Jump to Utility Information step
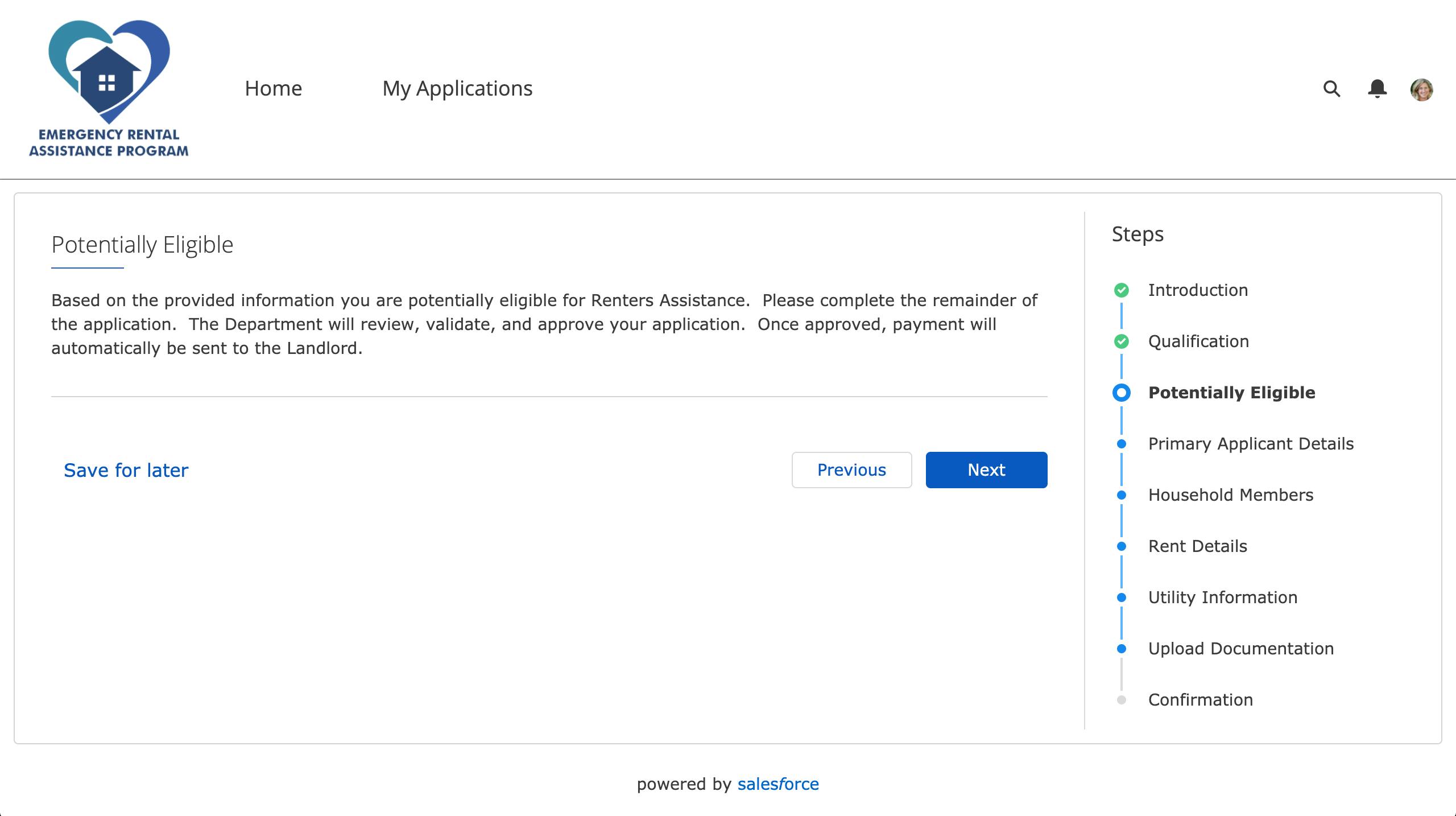The image size is (1456, 816). [x=1223, y=597]
